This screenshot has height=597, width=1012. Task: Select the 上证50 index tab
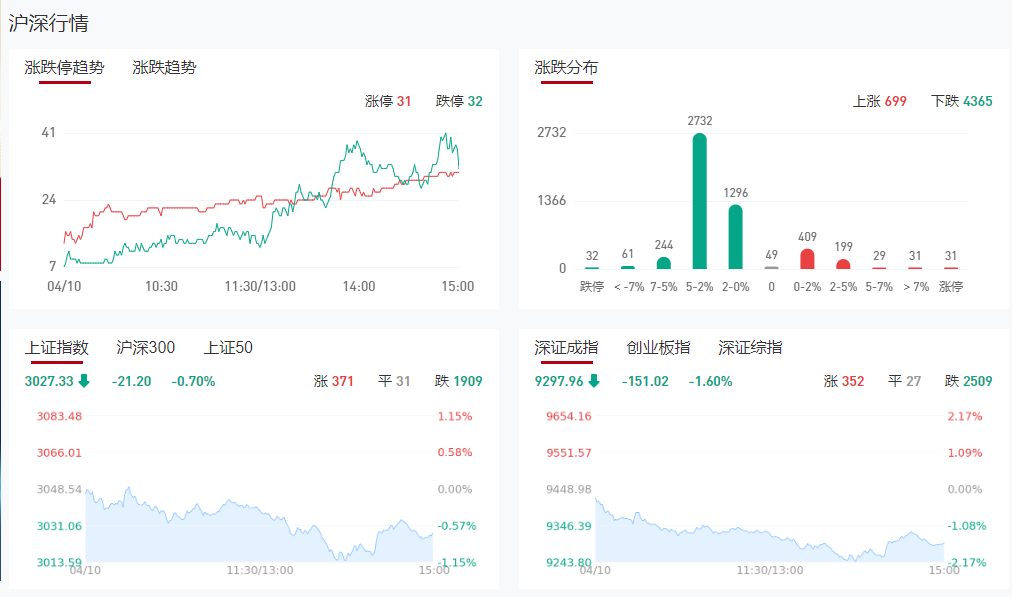click(x=228, y=348)
